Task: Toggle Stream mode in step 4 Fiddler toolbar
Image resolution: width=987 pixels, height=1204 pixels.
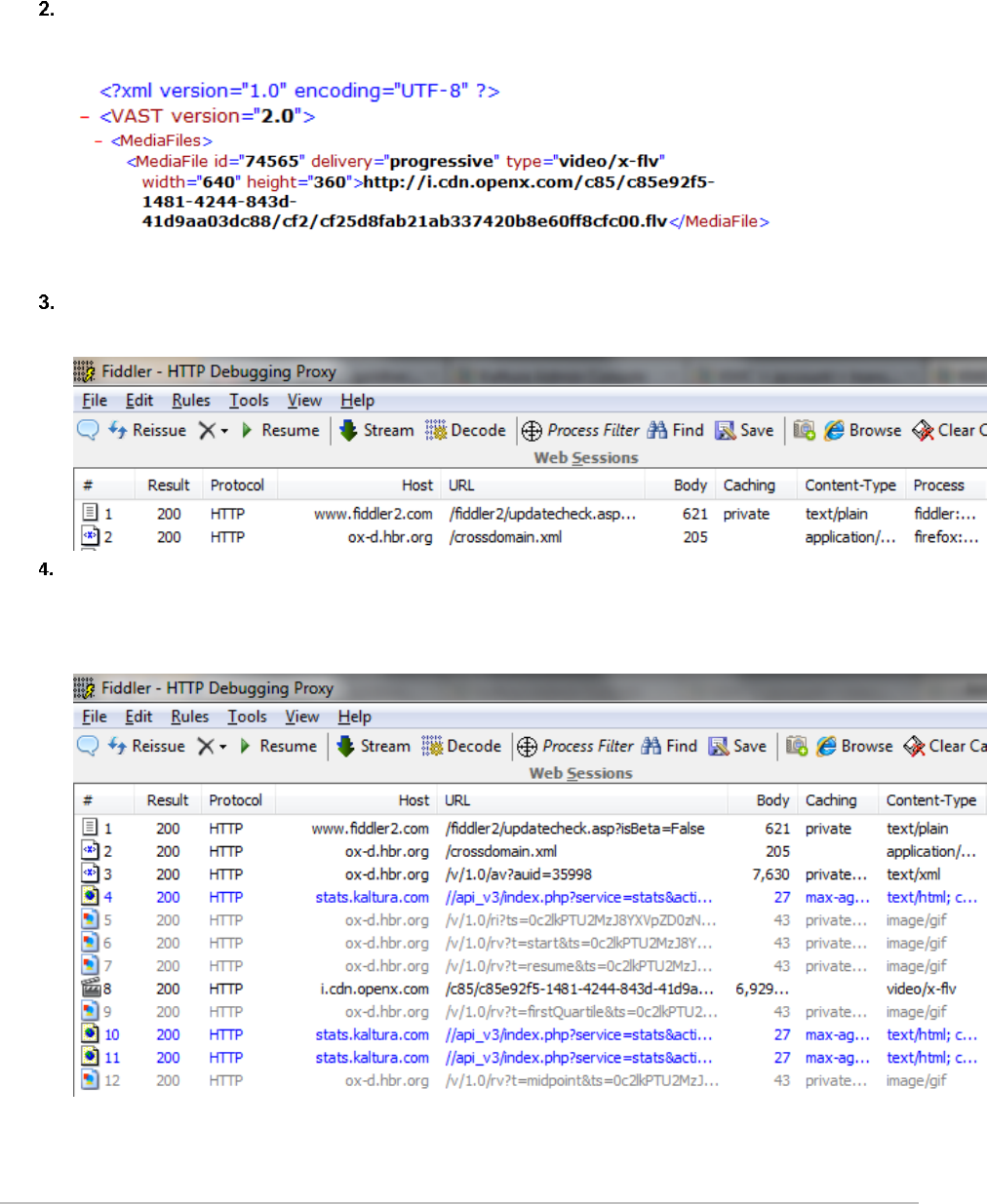Action: (374, 746)
